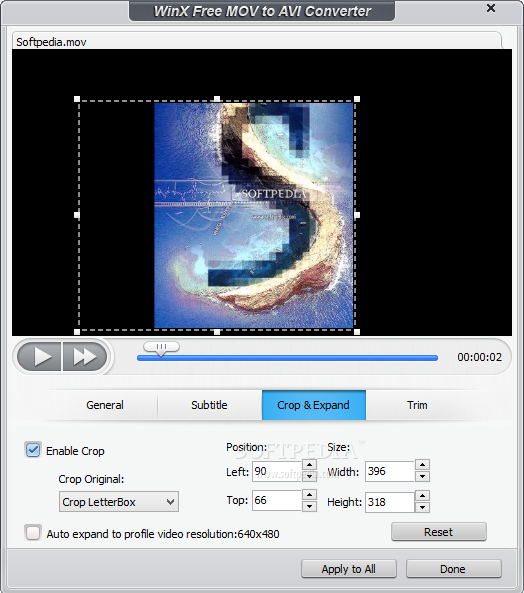Click the playback position slider thumb

point(161,348)
